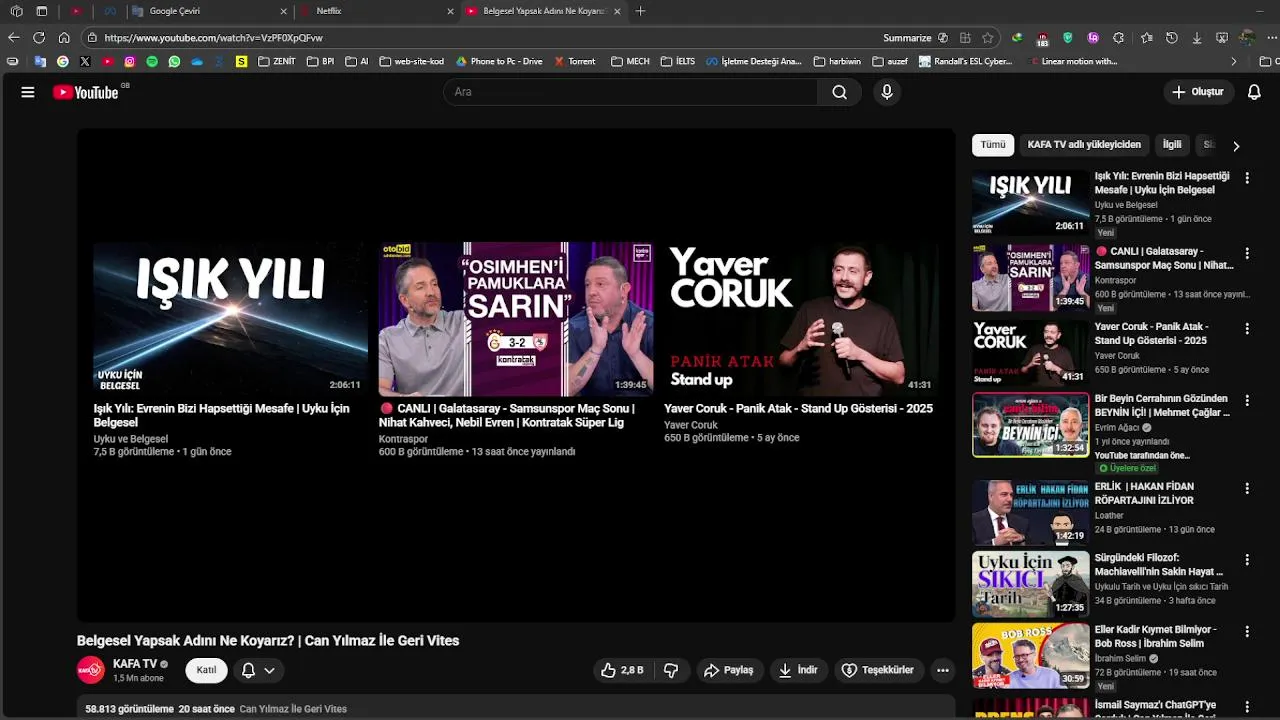Expand bookmarks overflow chevron
The height and width of the screenshot is (720, 1280).
tap(1233, 61)
